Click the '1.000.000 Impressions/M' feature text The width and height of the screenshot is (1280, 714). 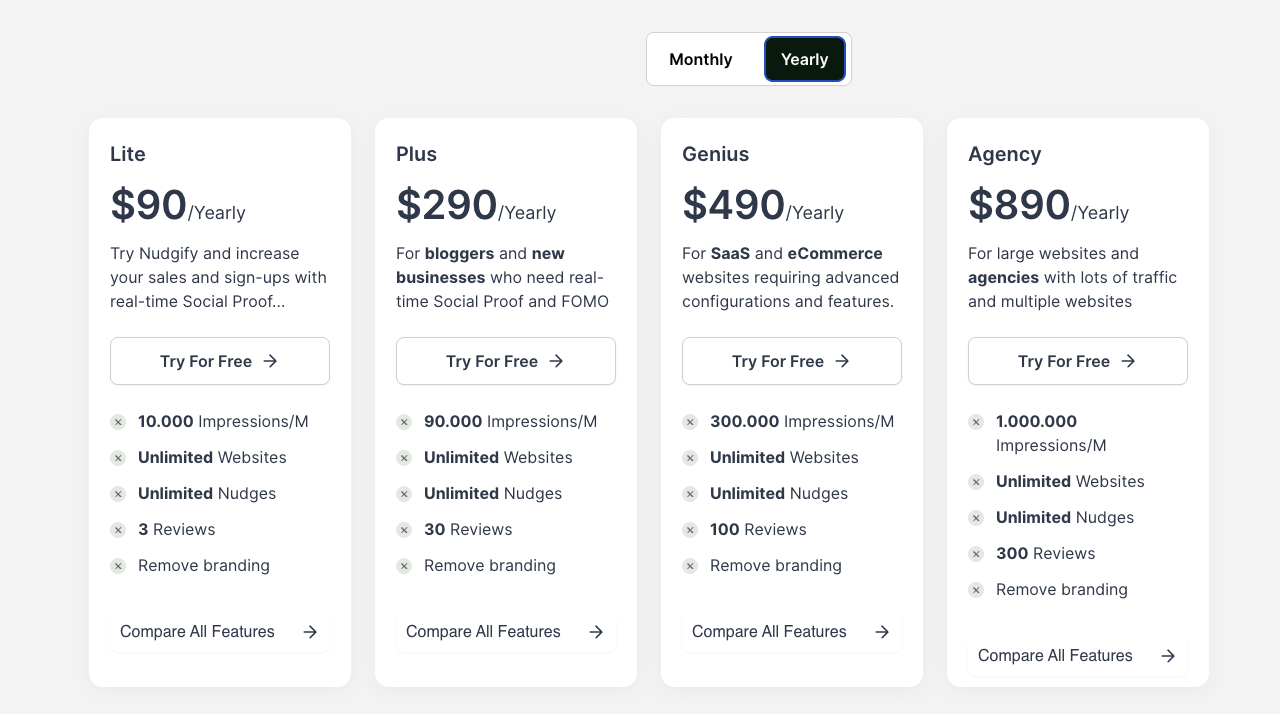[x=1051, y=434]
